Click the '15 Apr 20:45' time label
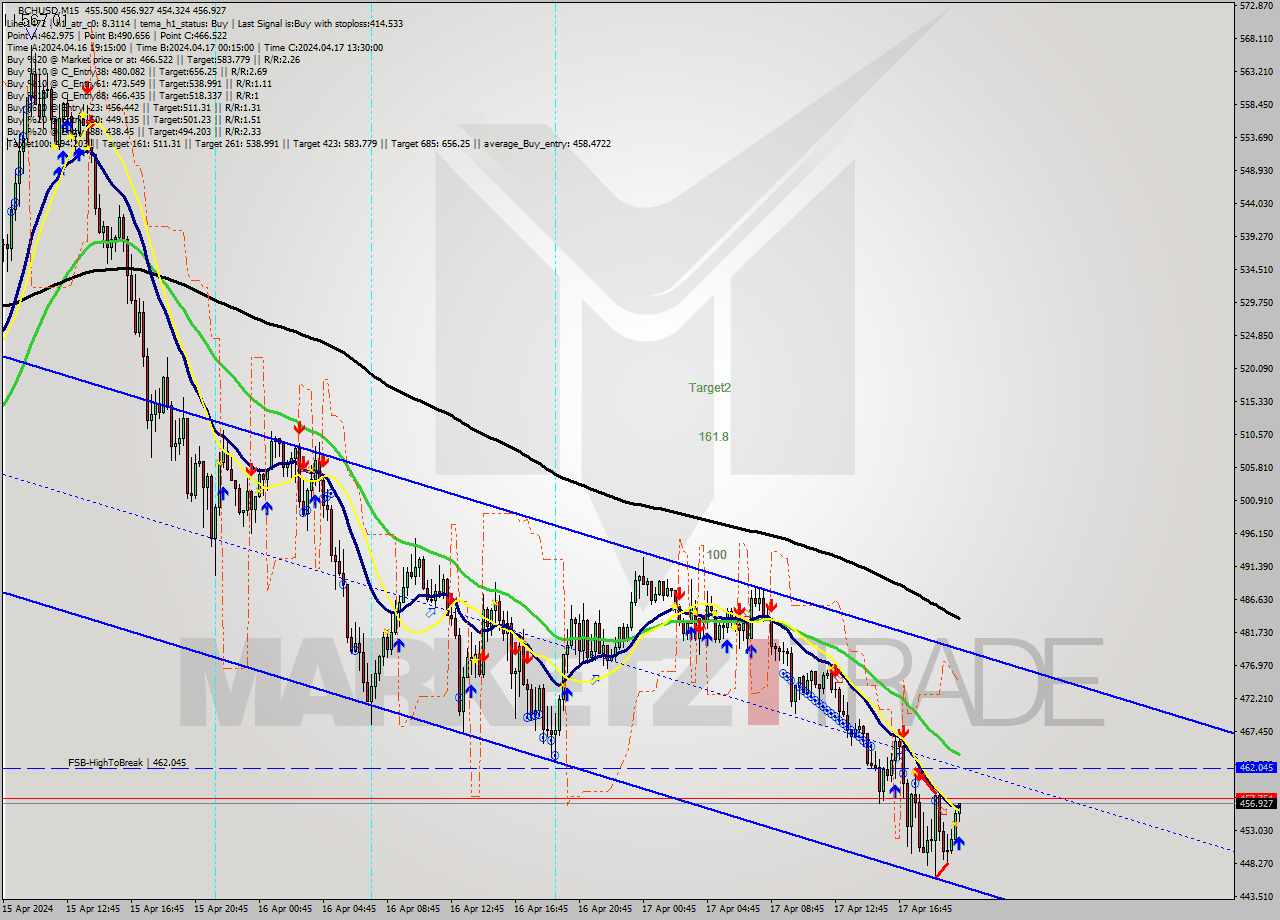Screen dimensions: 1280x920 click(x=222, y=909)
